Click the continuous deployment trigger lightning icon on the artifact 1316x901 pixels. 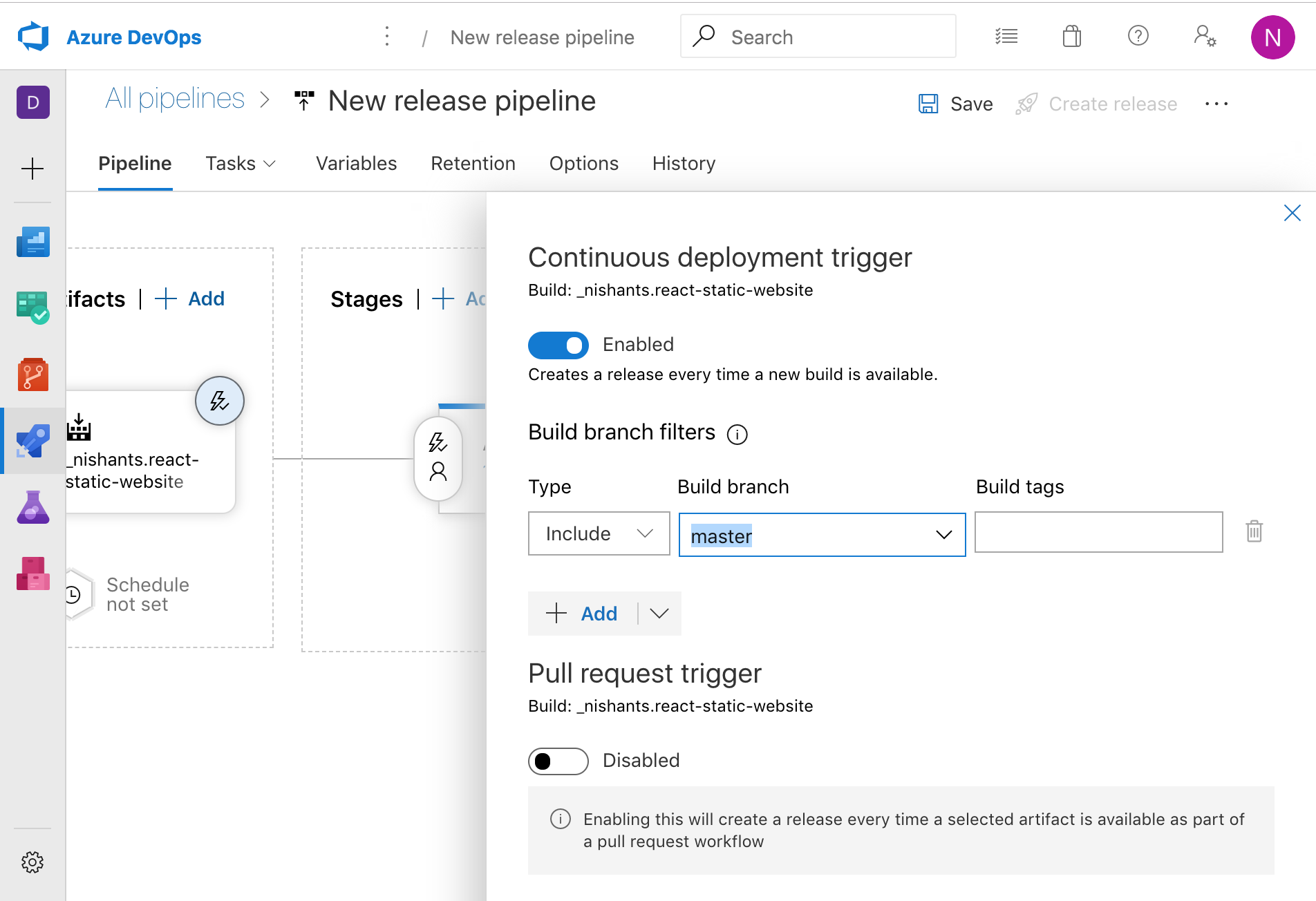220,401
